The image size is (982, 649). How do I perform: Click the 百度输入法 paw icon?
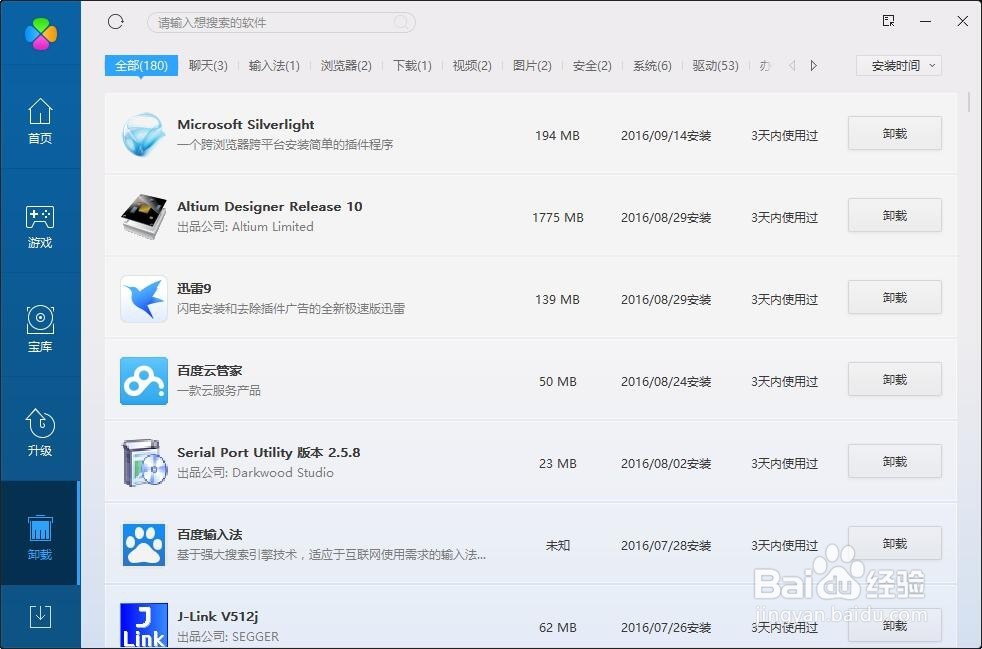click(x=143, y=545)
